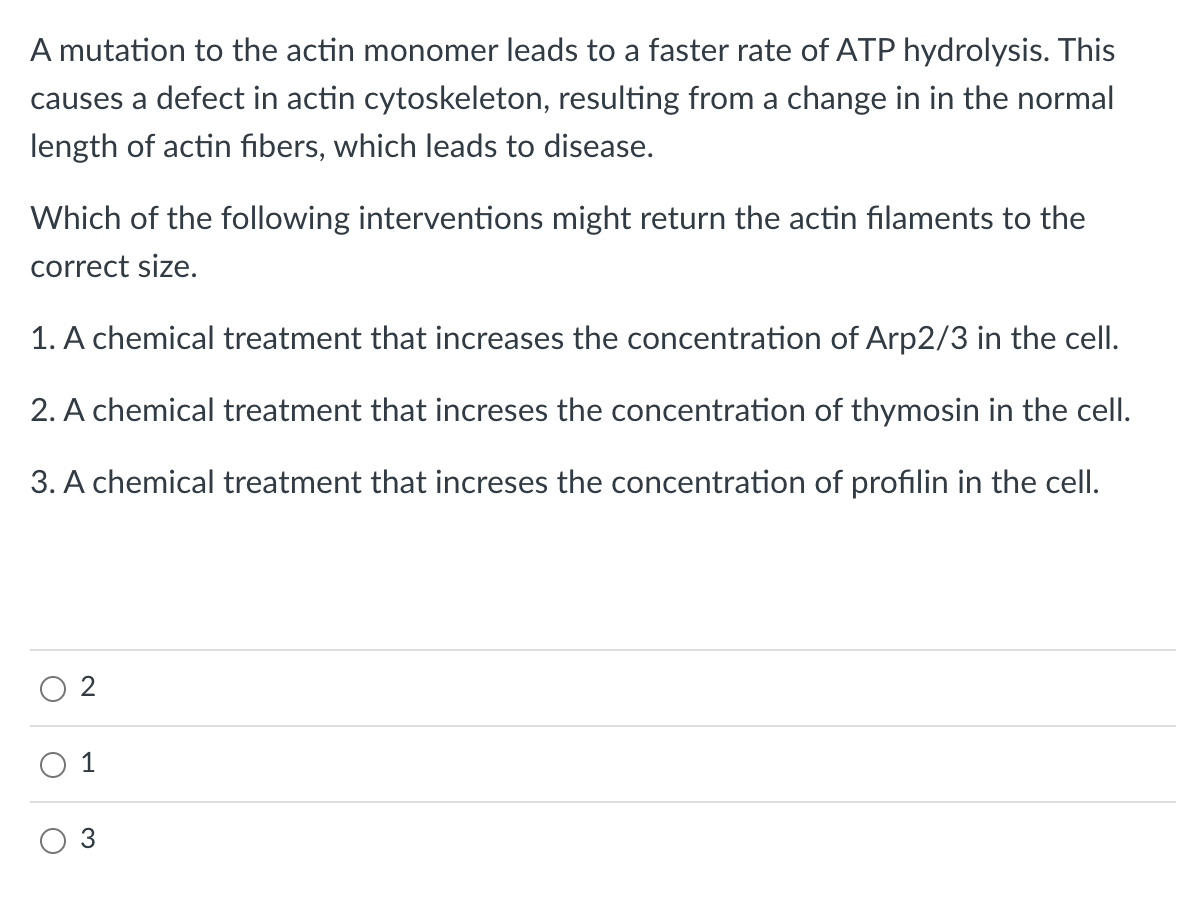This screenshot has height=898, width=1184.
Task: Click the Arp2/3 intervention statement text
Action: pyautogui.click(x=574, y=339)
